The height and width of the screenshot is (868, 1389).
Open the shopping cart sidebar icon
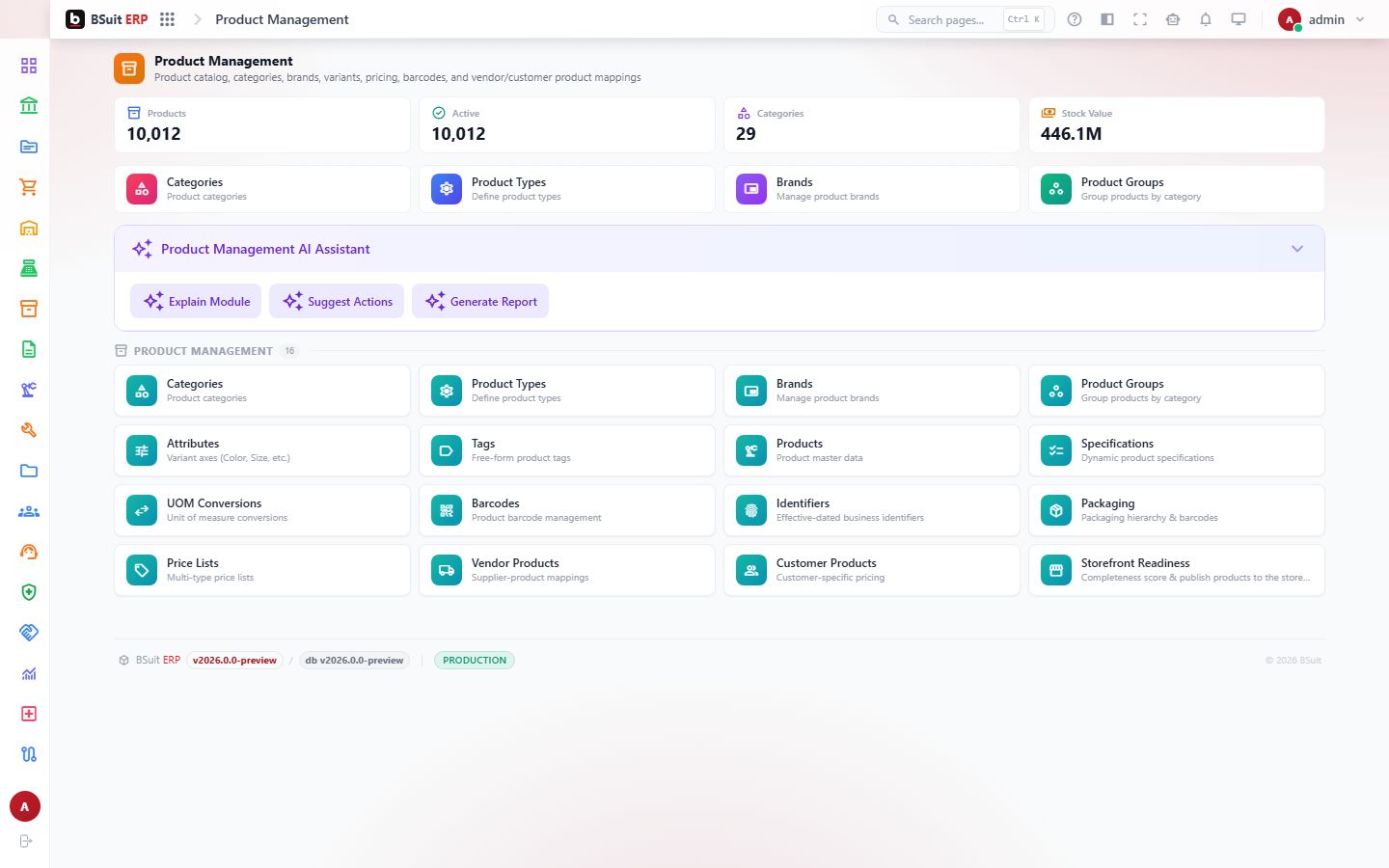(x=29, y=187)
